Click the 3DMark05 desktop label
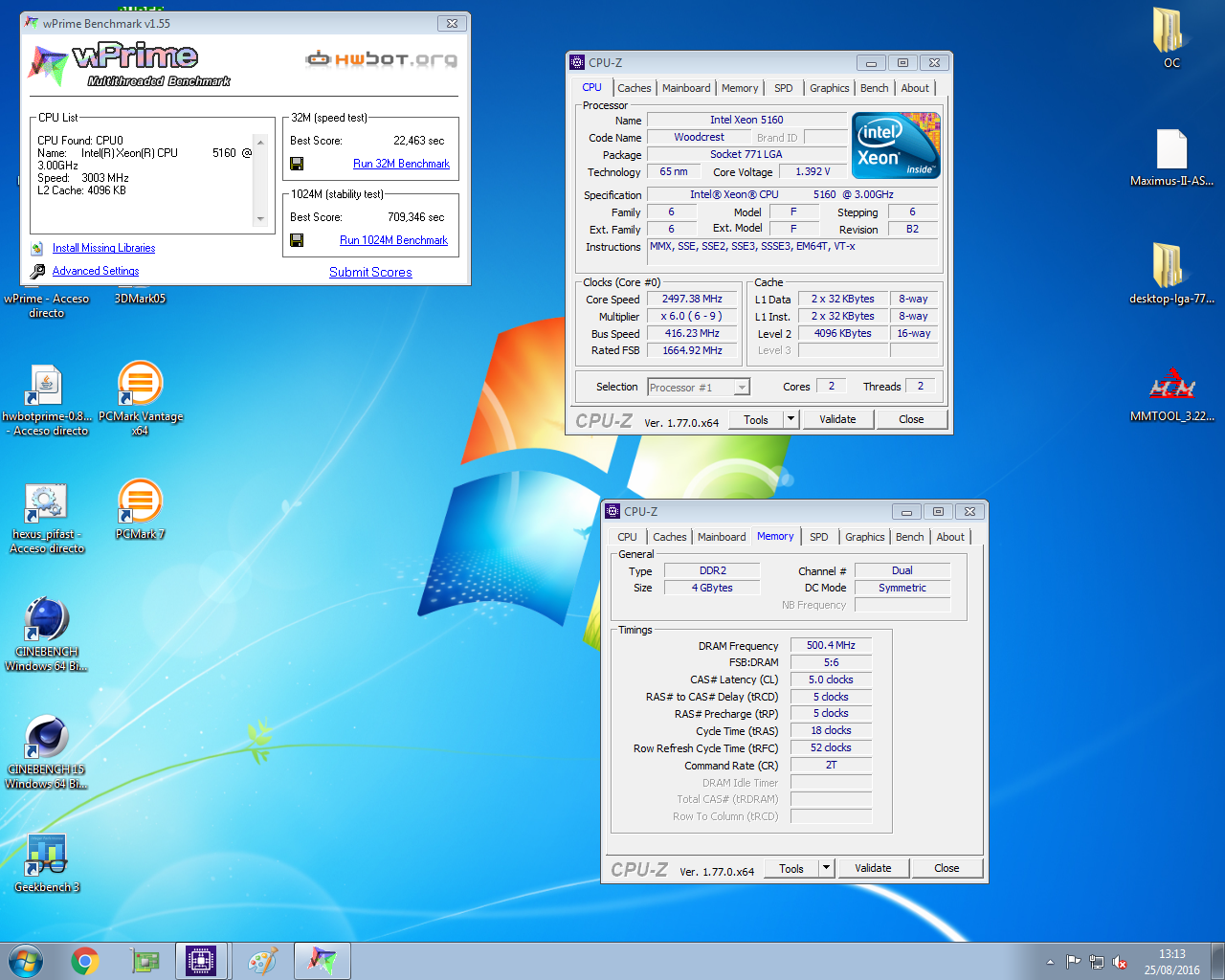This screenshot has width=1225, height=980. 140,299
